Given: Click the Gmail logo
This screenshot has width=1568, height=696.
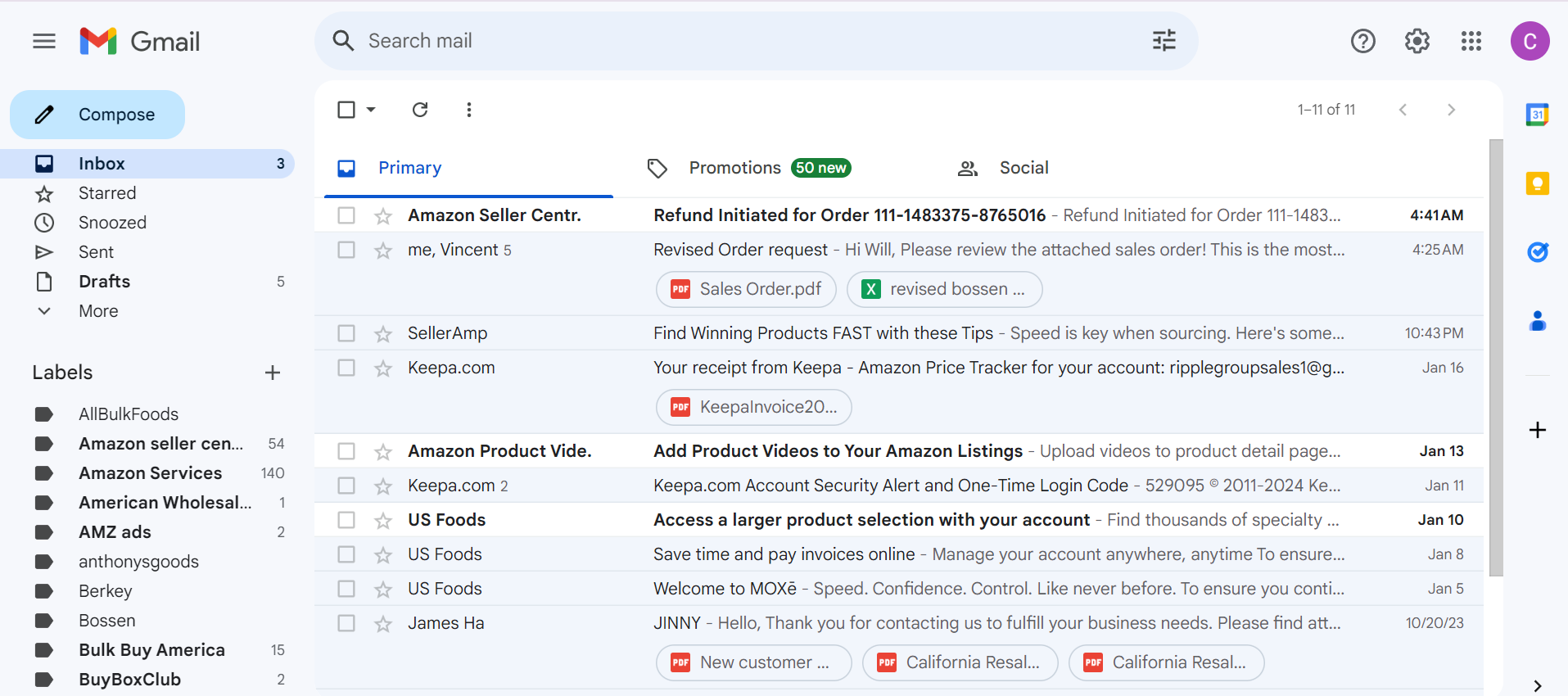Looking at the screenshot, I should click(140, 41).
